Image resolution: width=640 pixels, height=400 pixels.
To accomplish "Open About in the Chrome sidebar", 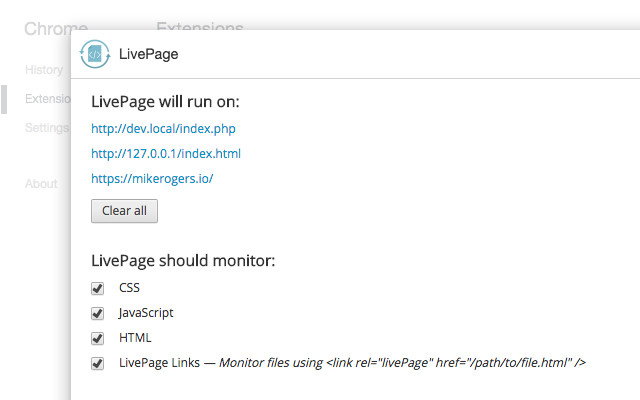I will (41, 184).
